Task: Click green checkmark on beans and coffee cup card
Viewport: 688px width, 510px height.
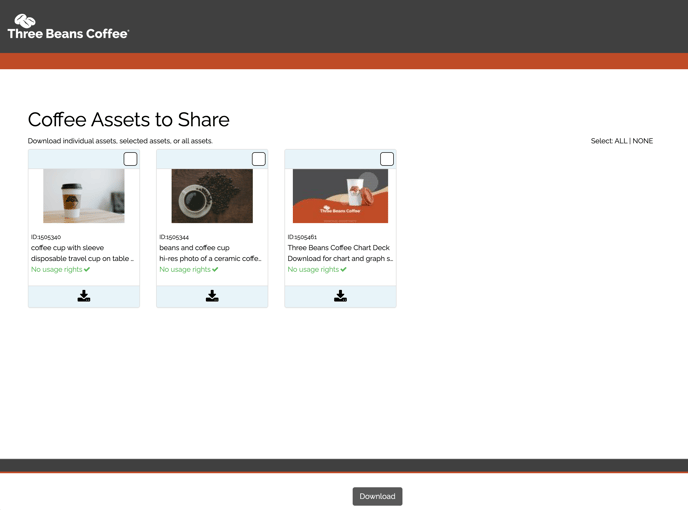Action: pyautogui.click(x=215, y=270)
